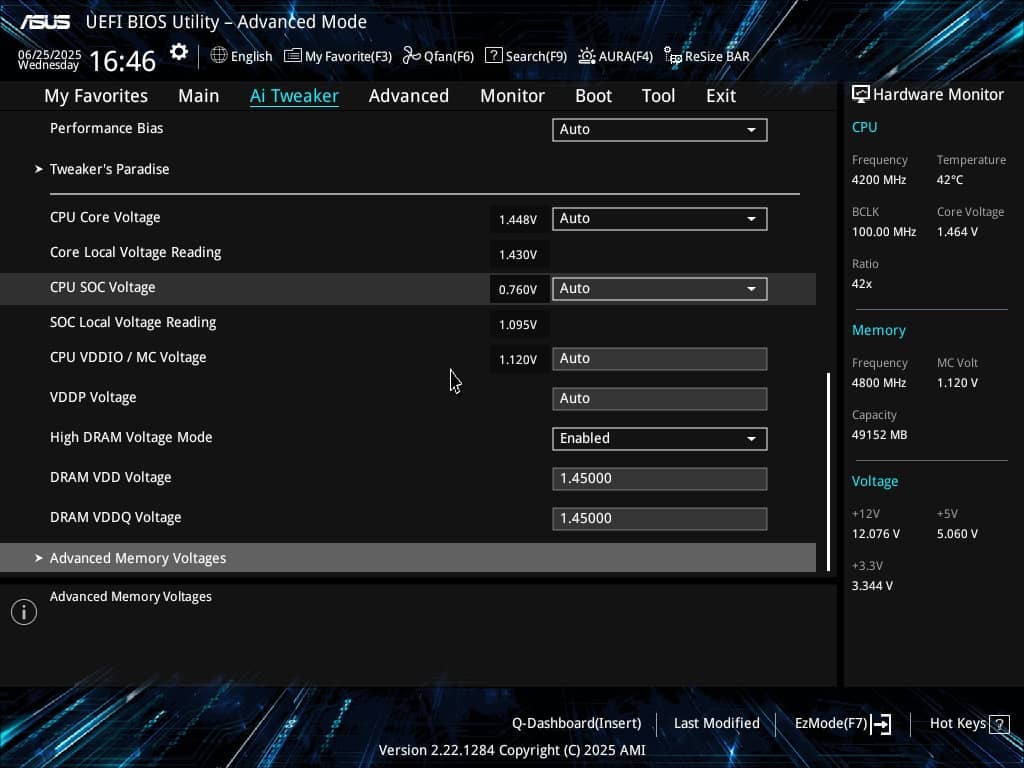The width and height of the screenshot is (1024, 768).
Task: Open the Performance Bias dropdown
Action: coord(660,129)
